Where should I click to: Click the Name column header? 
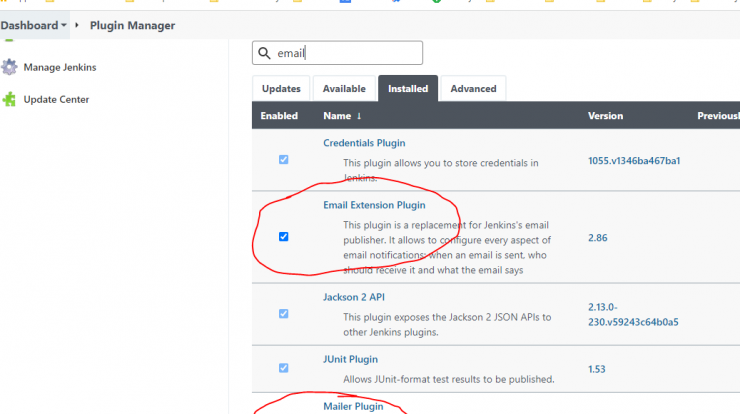337,116
